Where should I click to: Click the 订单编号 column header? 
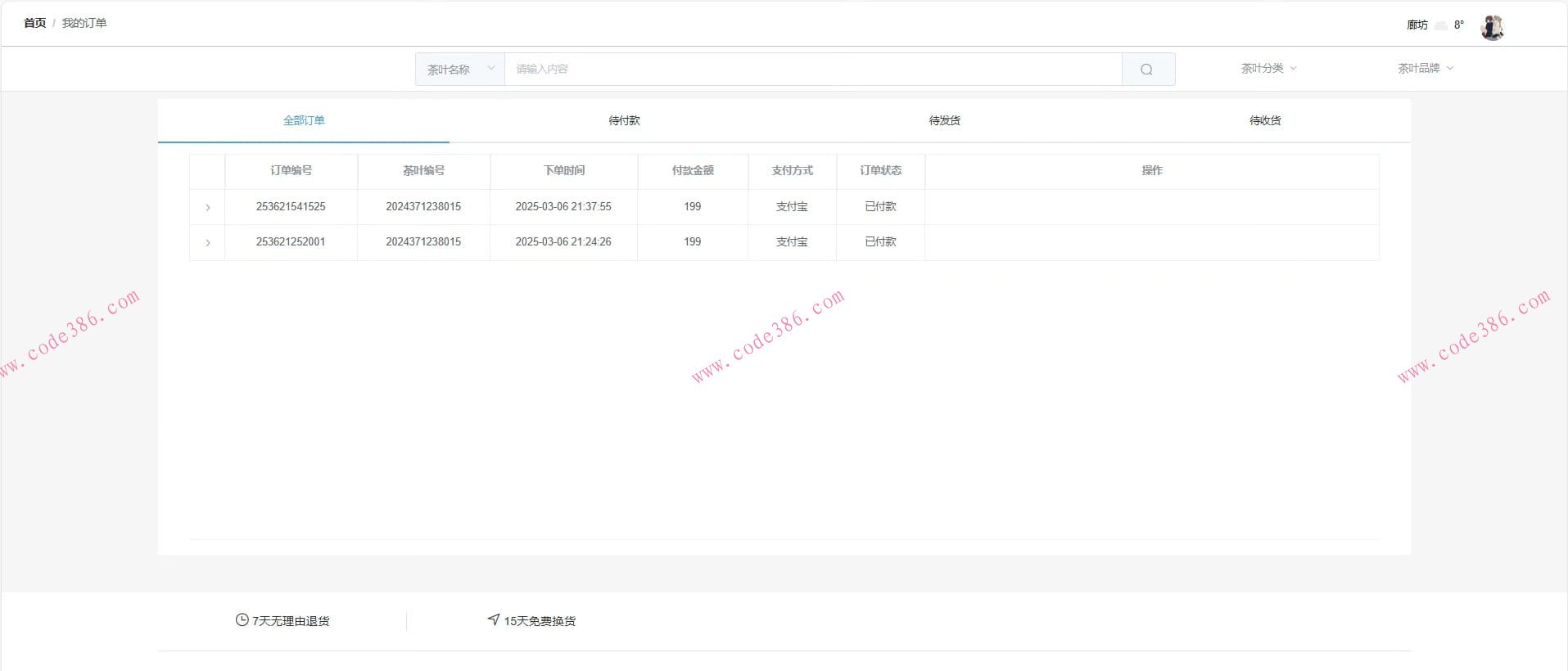(291, 170)
